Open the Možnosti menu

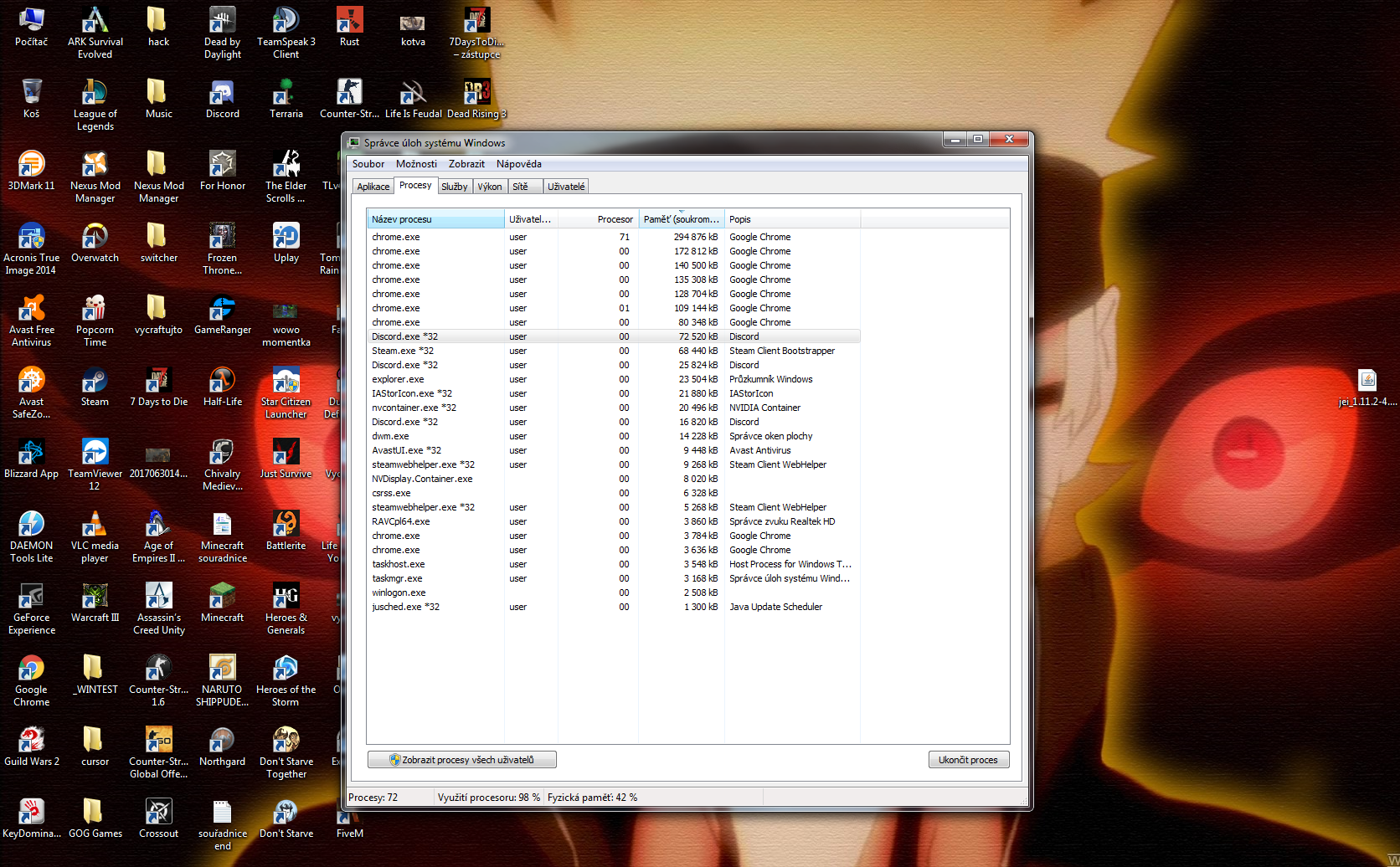[416, 164]
